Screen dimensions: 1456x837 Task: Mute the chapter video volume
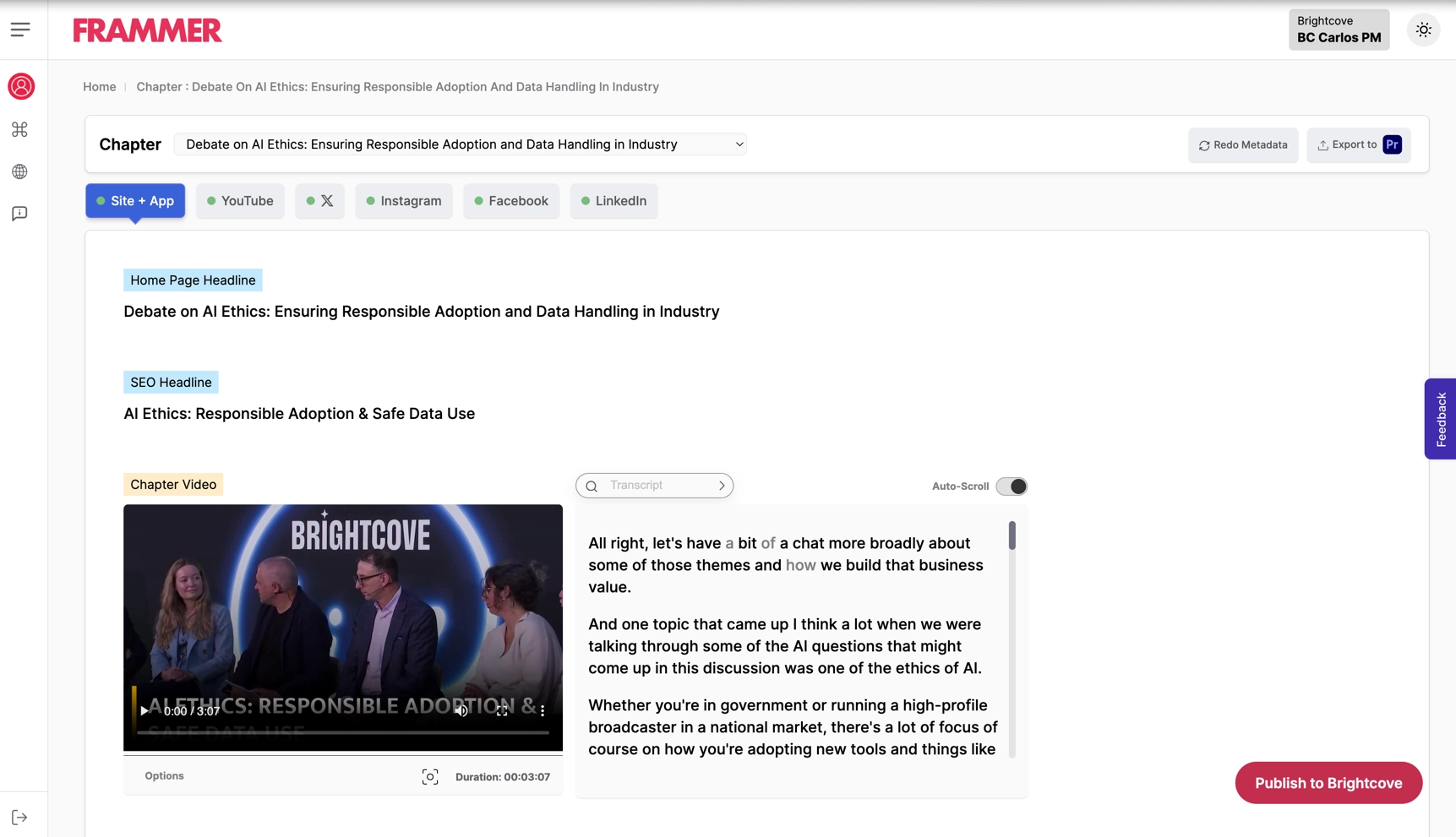[461, 711]
